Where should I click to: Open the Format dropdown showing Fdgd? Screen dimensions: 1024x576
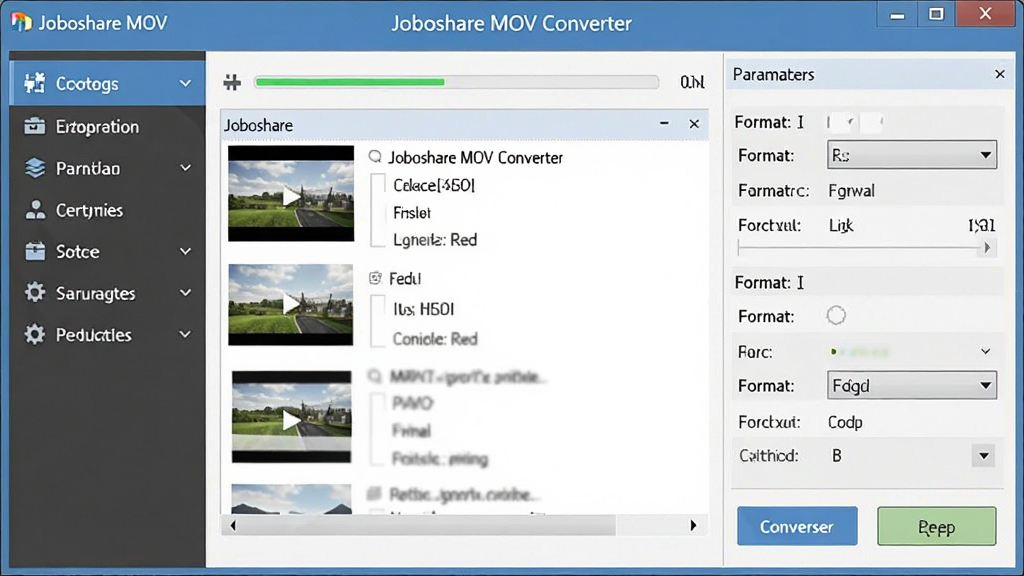coord(912,385)
